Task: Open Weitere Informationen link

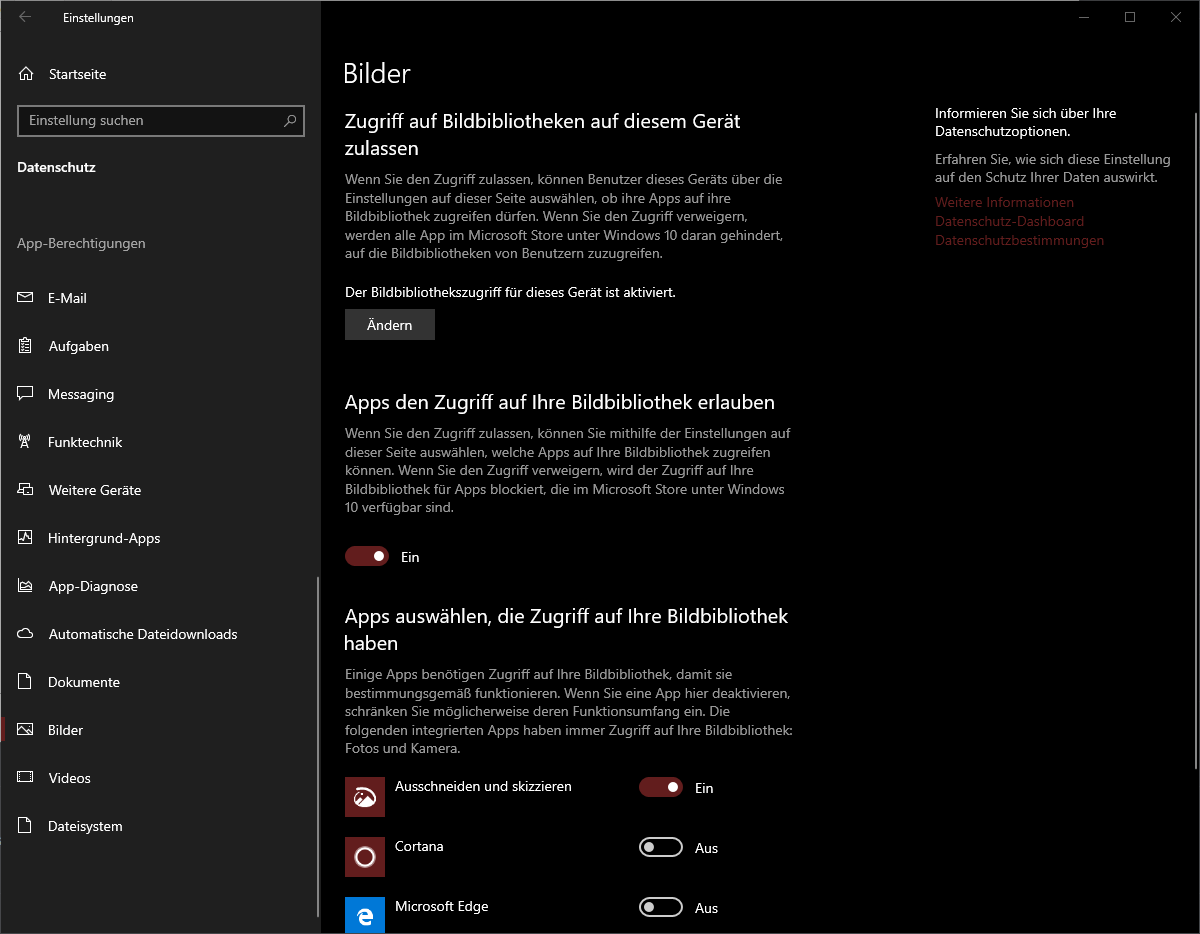Action: [x=1004, y=202]
